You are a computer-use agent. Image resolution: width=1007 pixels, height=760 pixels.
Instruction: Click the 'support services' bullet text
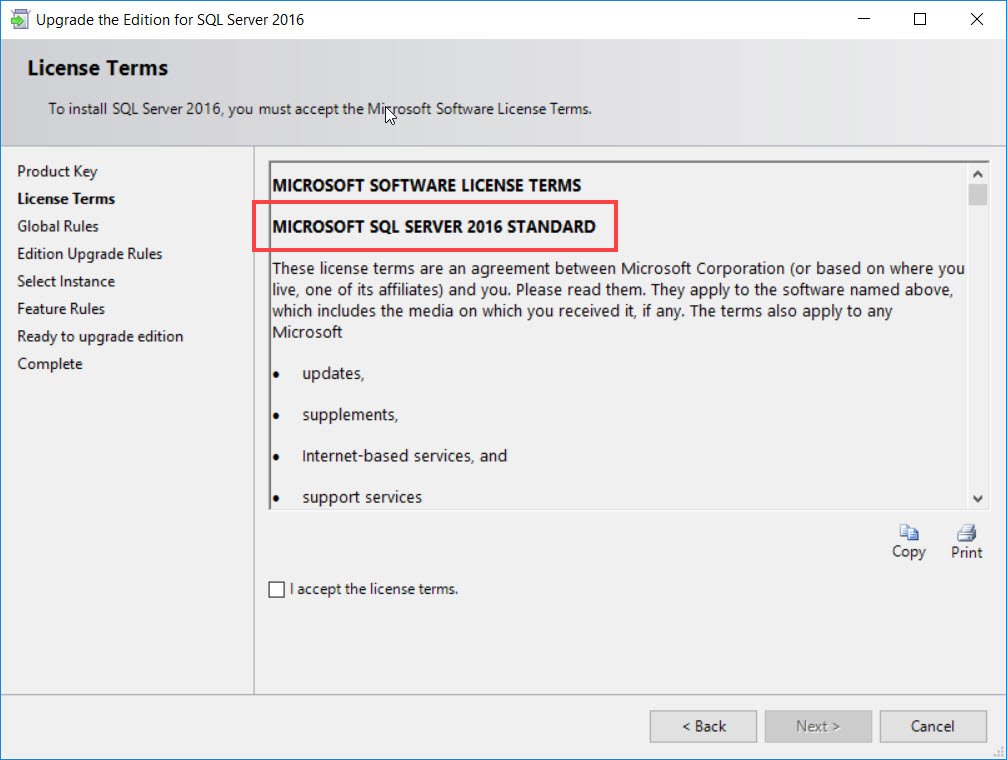[x=362, y=497]
